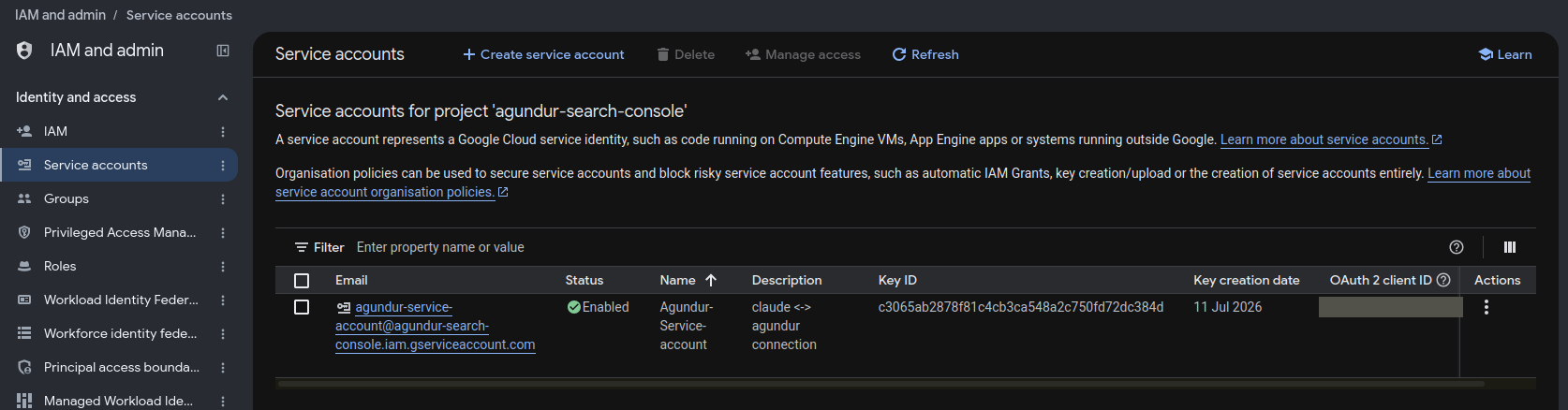Screen dimensions: 1568x410
Task: Refresh the service accounts list
Action: click(x=925, y=54)
